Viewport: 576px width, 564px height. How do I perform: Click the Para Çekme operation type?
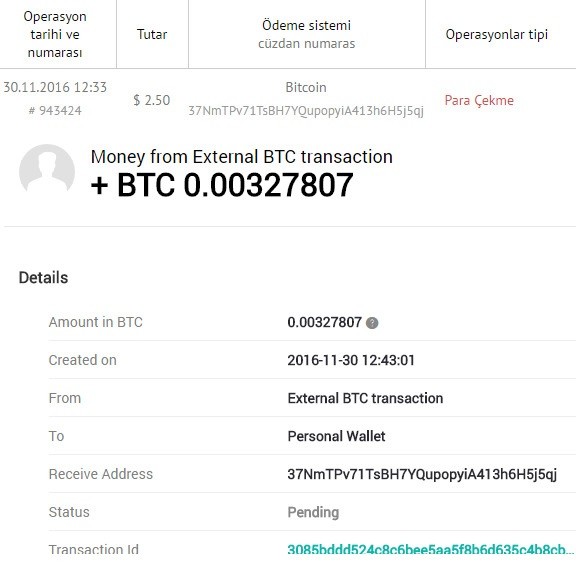[x=479, y=100]
